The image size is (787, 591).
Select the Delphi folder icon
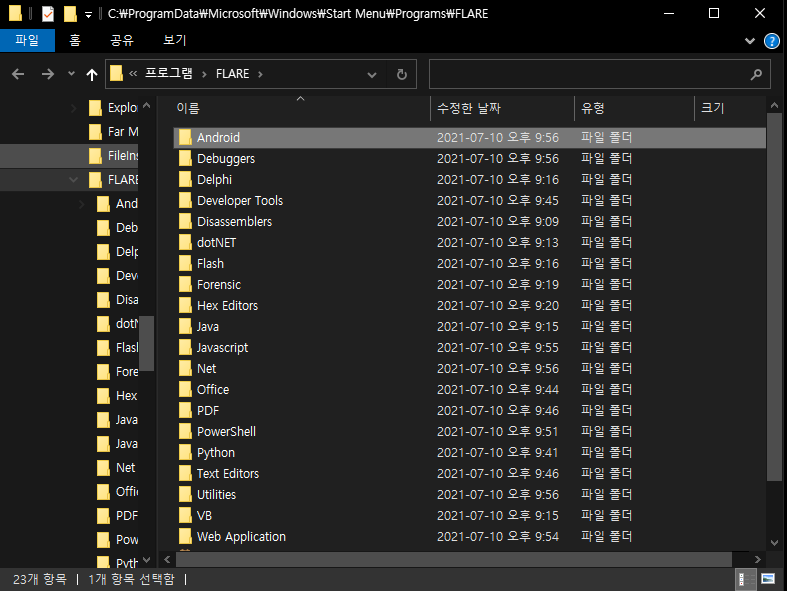tap(185, 179)
